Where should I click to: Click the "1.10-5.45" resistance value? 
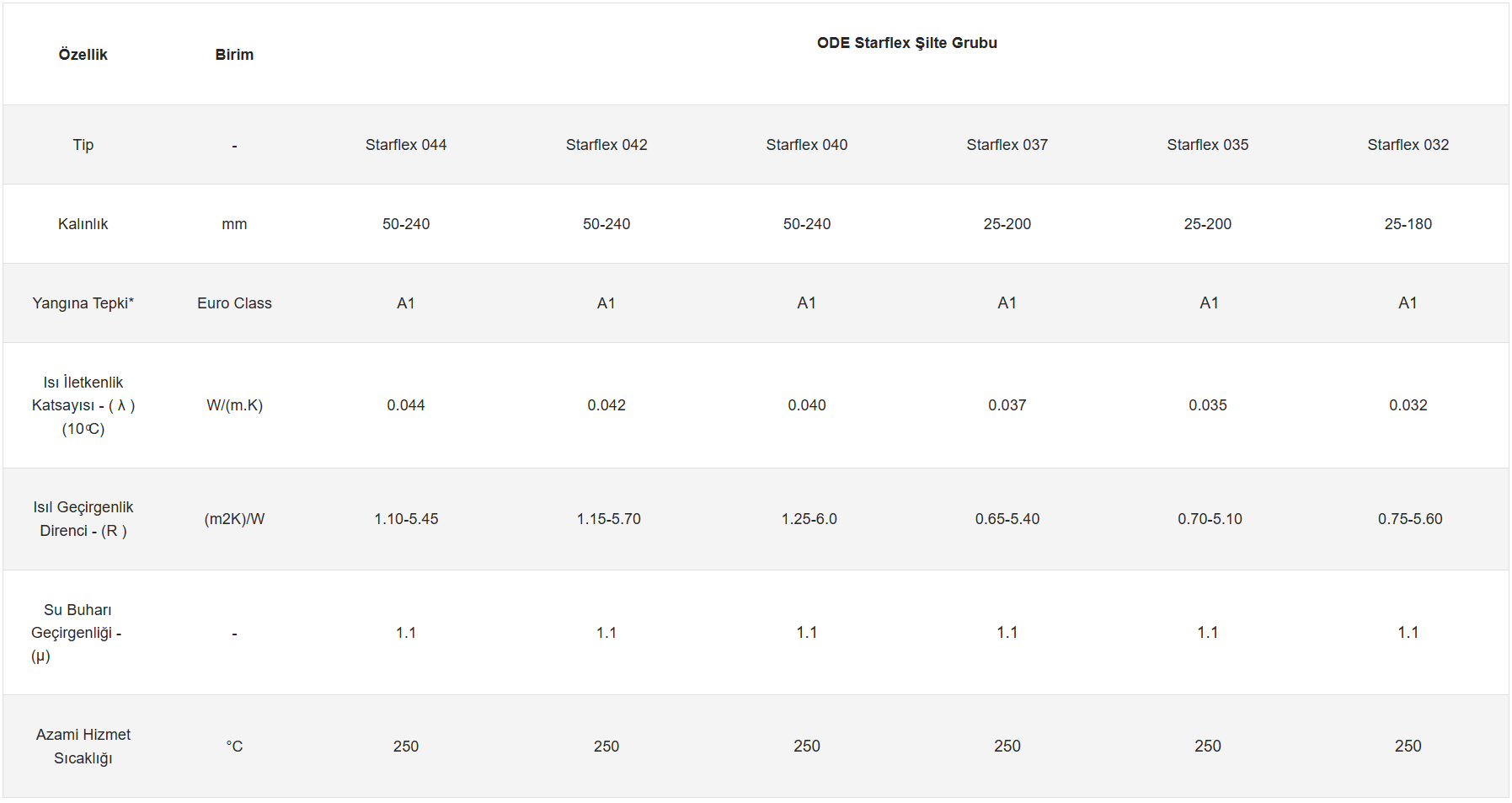point(406,519)
